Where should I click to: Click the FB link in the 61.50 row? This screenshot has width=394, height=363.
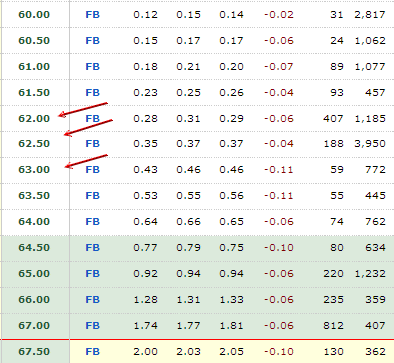pos(92,92)
